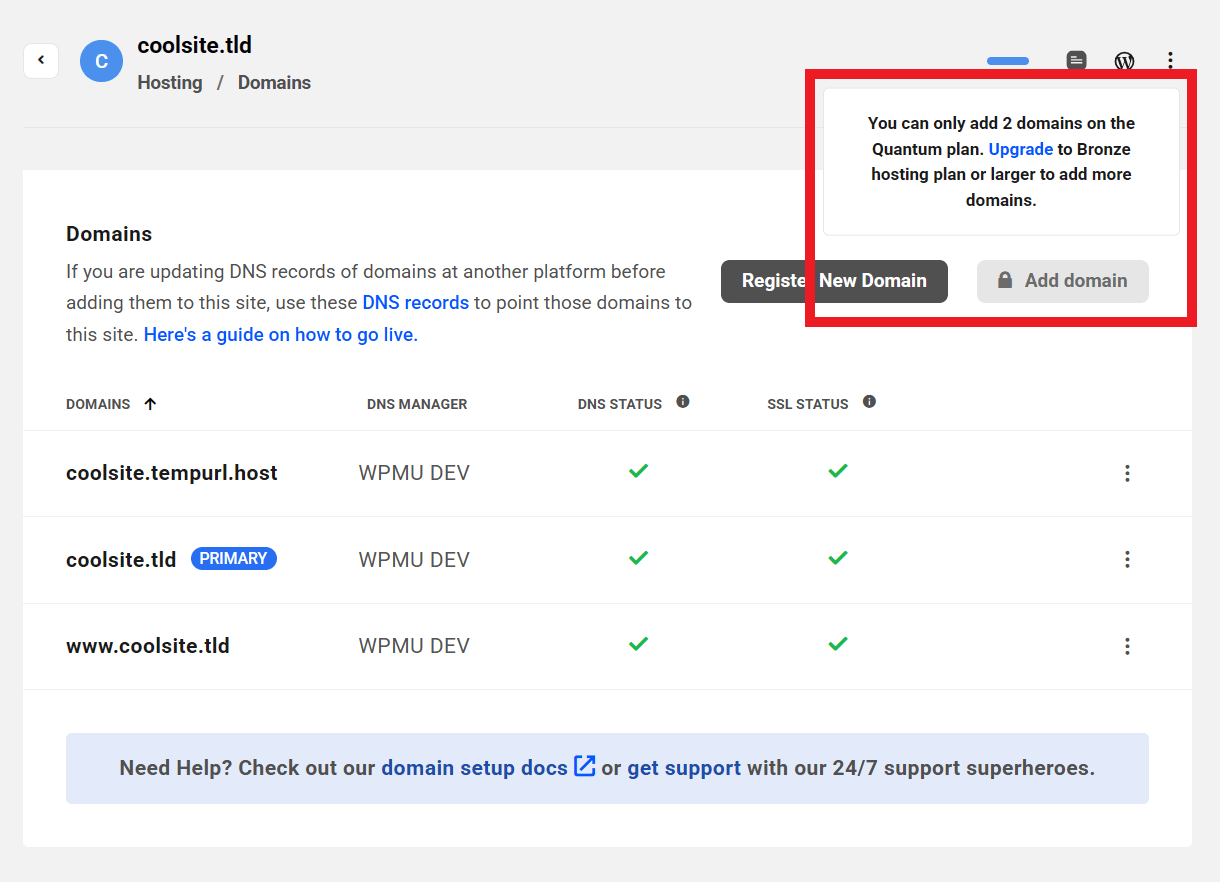
Task: Click the coolsite.tld row's three-dot menu
Action: (x=1127, y=559)
